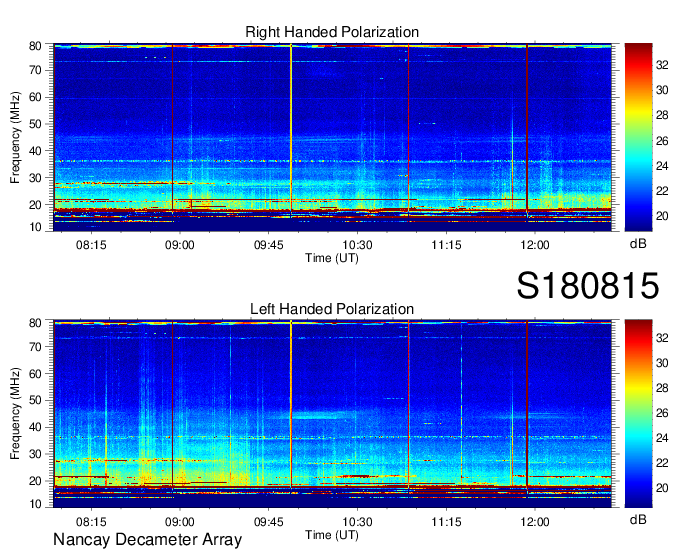The width and height of the screenshot is (680, 552).
Task: Click the top colorbar's 22 dB label
Action: coord(662,191)
